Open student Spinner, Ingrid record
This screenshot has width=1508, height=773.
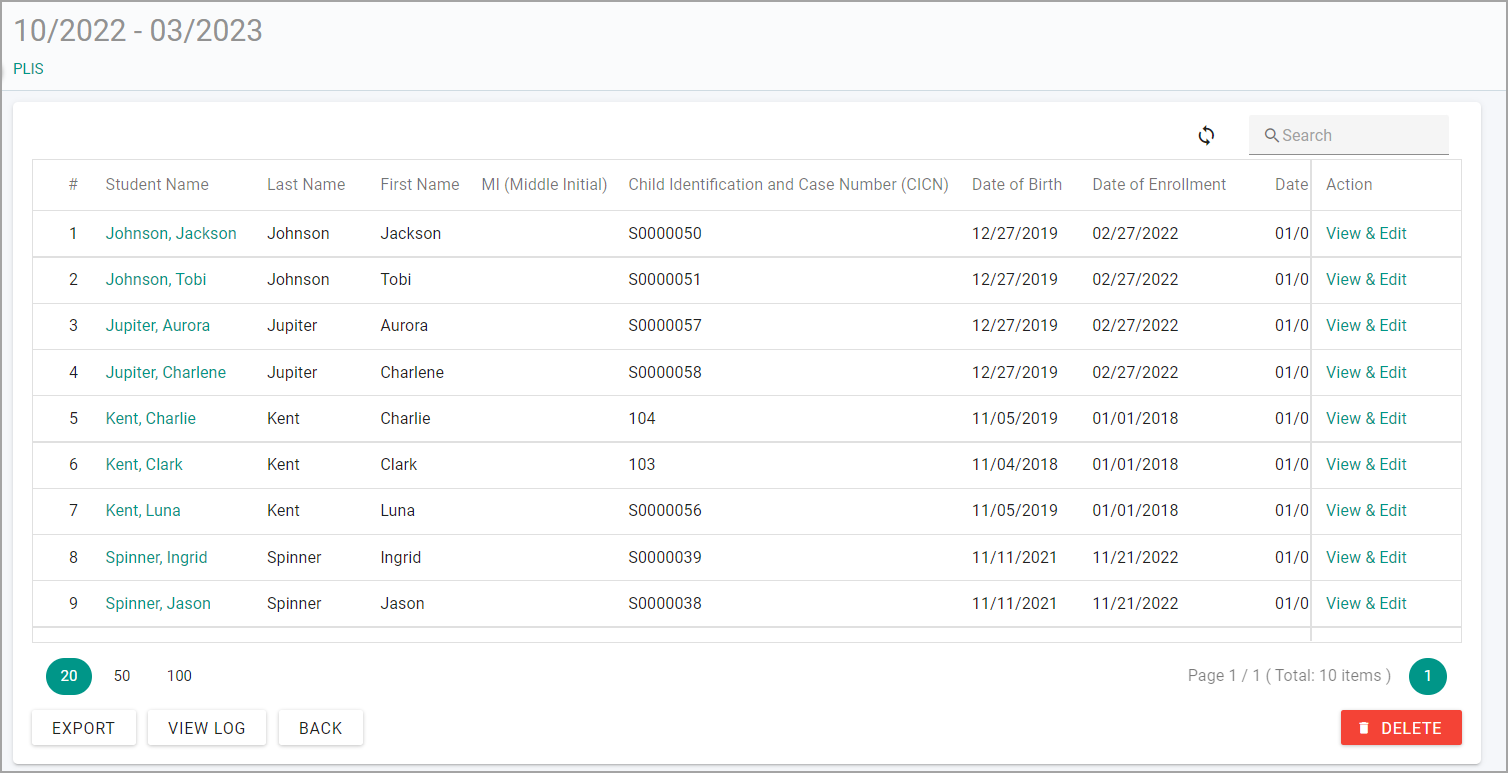click(x=156, y=557)
